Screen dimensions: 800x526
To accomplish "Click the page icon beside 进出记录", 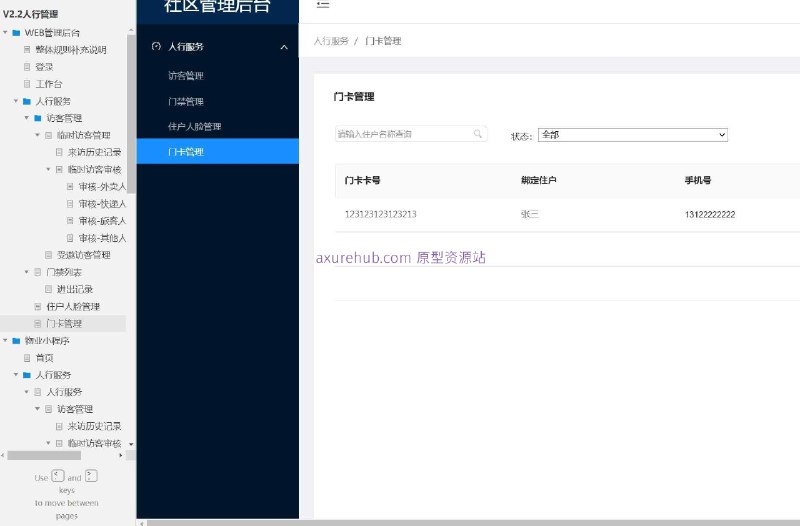I will (x=48, y=289).
